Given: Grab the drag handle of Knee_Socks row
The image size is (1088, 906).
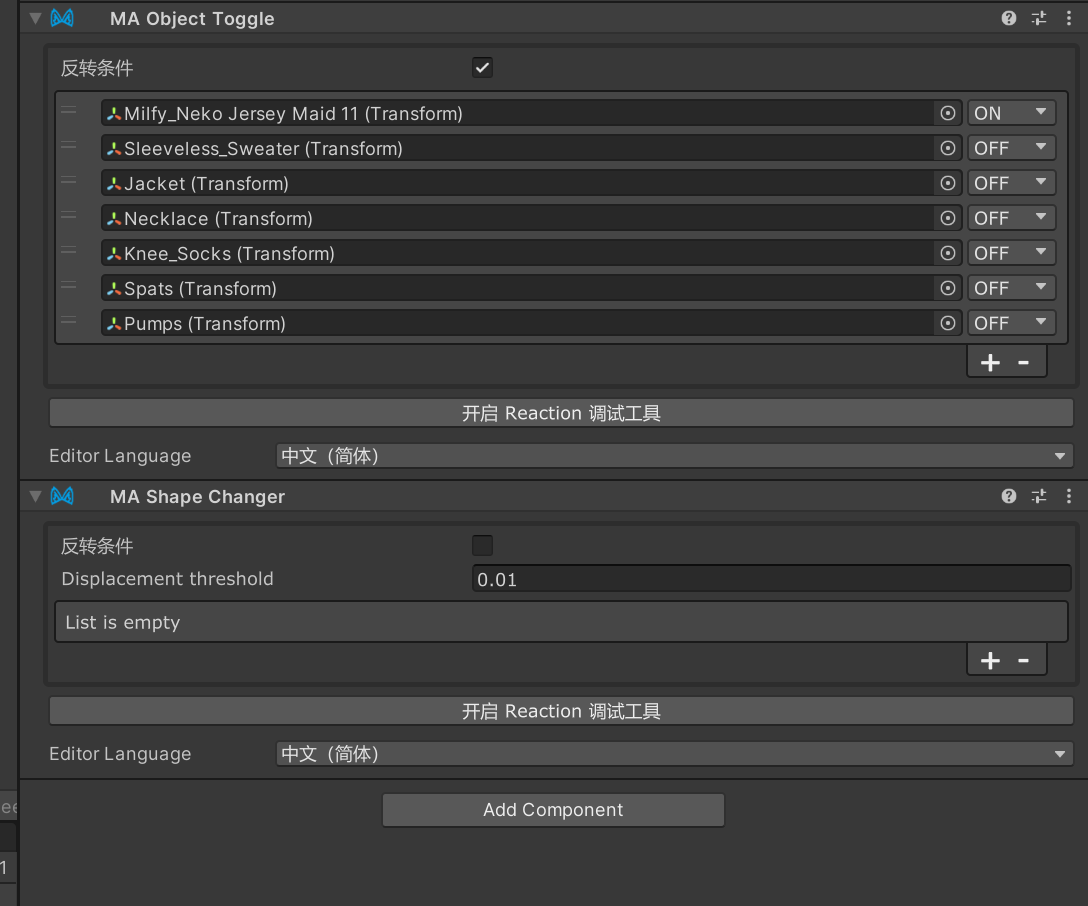Looking at the screenshot, I should coord(69,250).
